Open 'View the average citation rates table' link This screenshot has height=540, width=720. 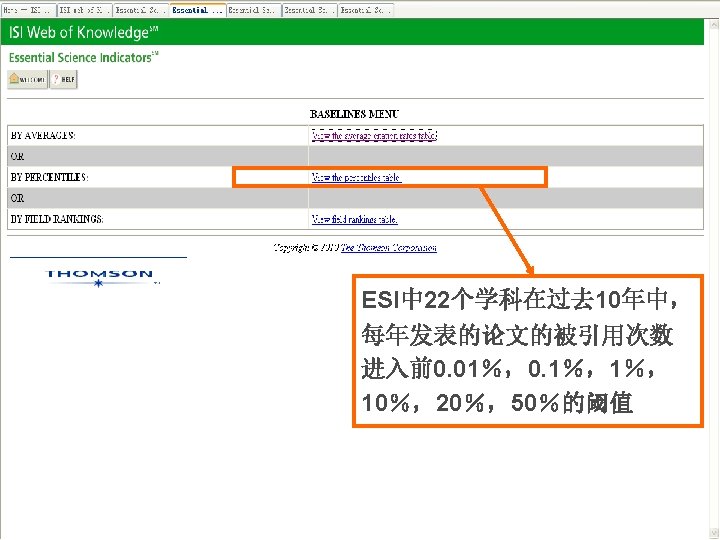[x=374, y=135]
